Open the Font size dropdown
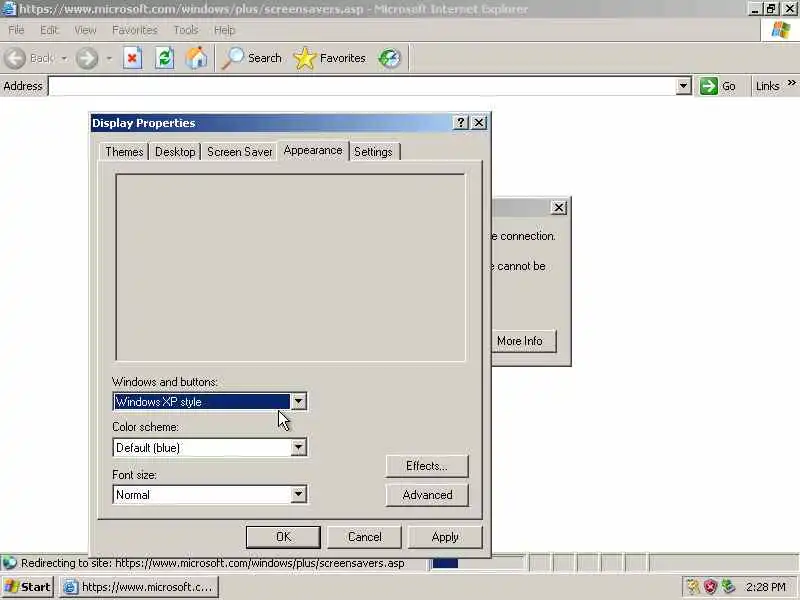The image size is (800, 600). pyautogui.click(x=298, y=494)
